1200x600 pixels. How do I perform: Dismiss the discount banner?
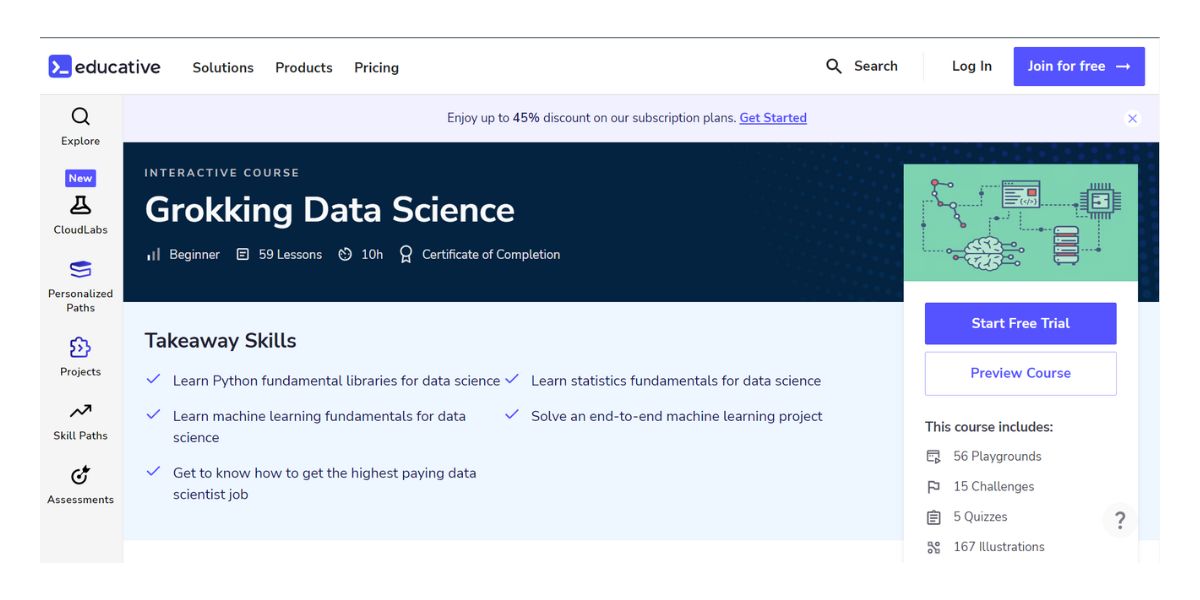pyautogui.click(x=1132, y=118)
